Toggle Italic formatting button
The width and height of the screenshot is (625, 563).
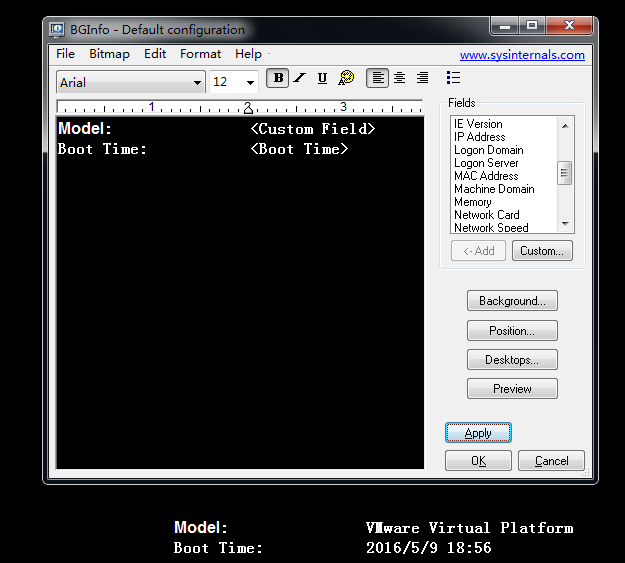[299, 78]
